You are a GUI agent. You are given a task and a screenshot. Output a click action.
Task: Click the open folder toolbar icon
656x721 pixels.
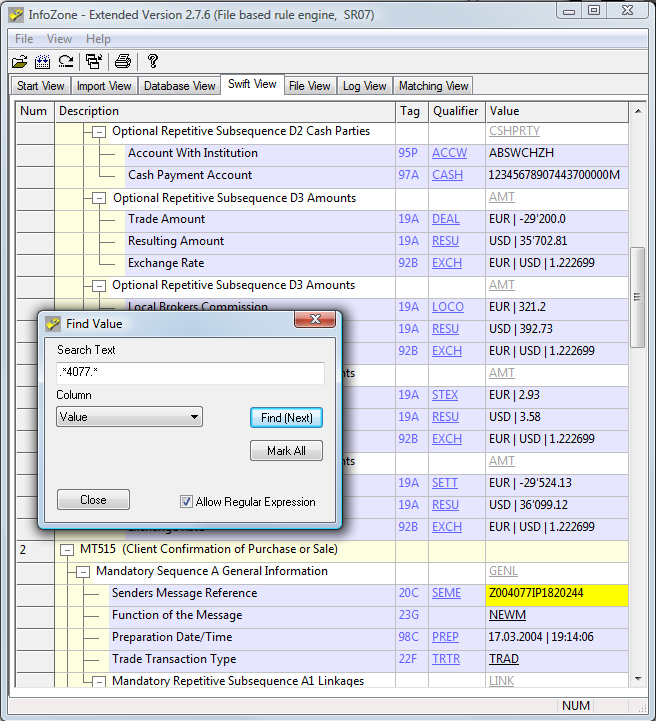pos(19,61)
